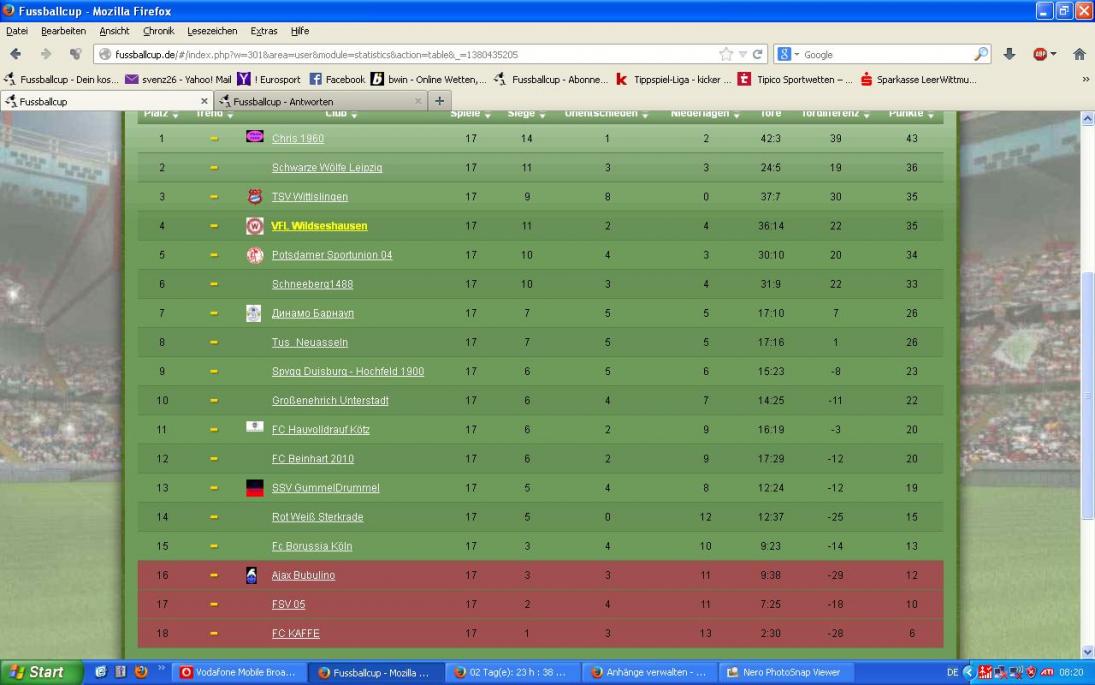
Task: Click the Adblock Plus toolbar icon
Action: pyautogui.click(x=1039, y=54)
